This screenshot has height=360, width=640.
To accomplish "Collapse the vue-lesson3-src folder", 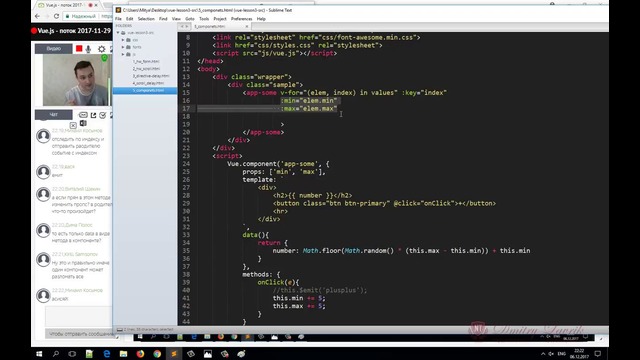I will pyautogui.click(x=118, y=33).
